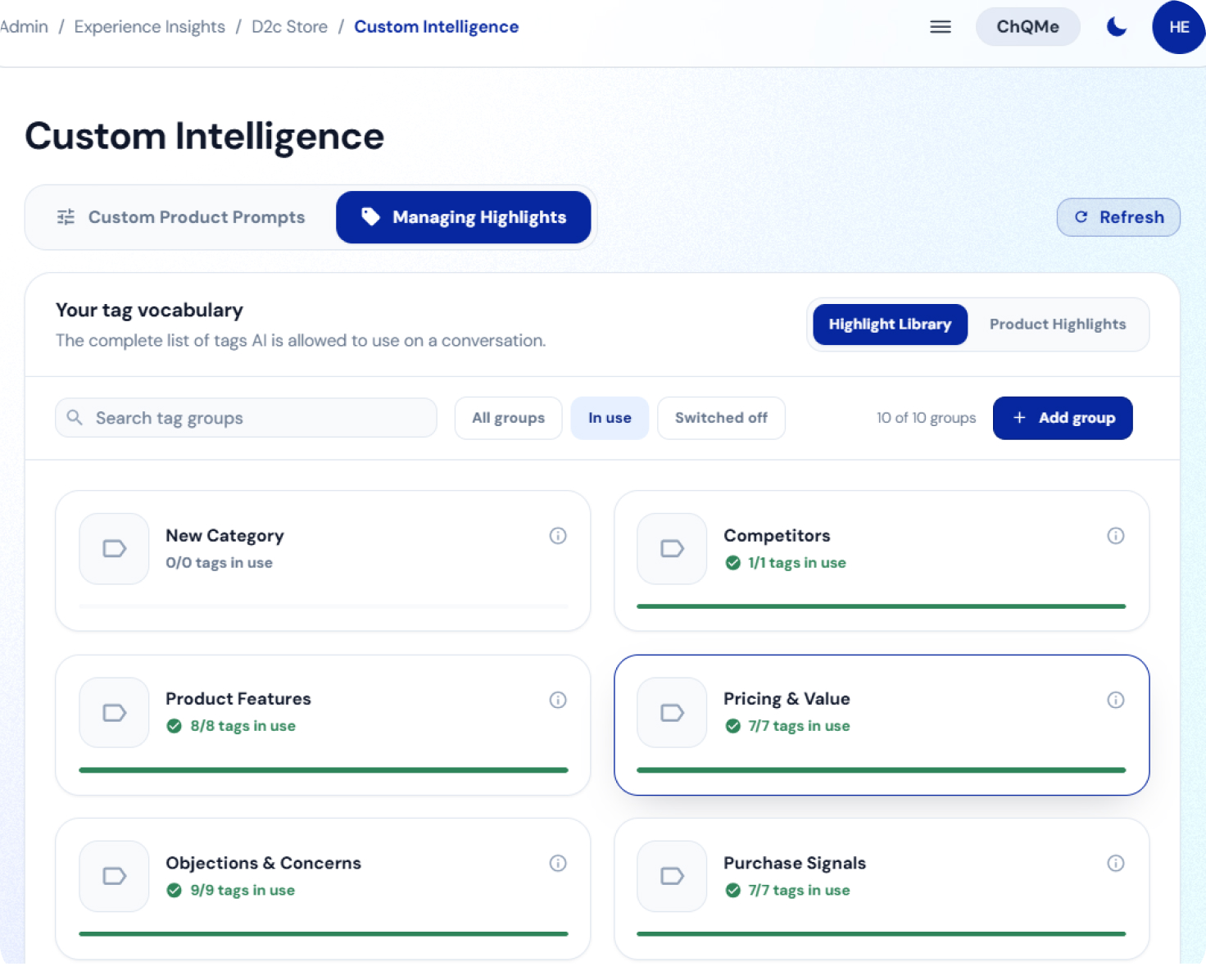This screenshot has width=1206, height=980.
Task: Open the Product Features group title
Action: [238, 699]
